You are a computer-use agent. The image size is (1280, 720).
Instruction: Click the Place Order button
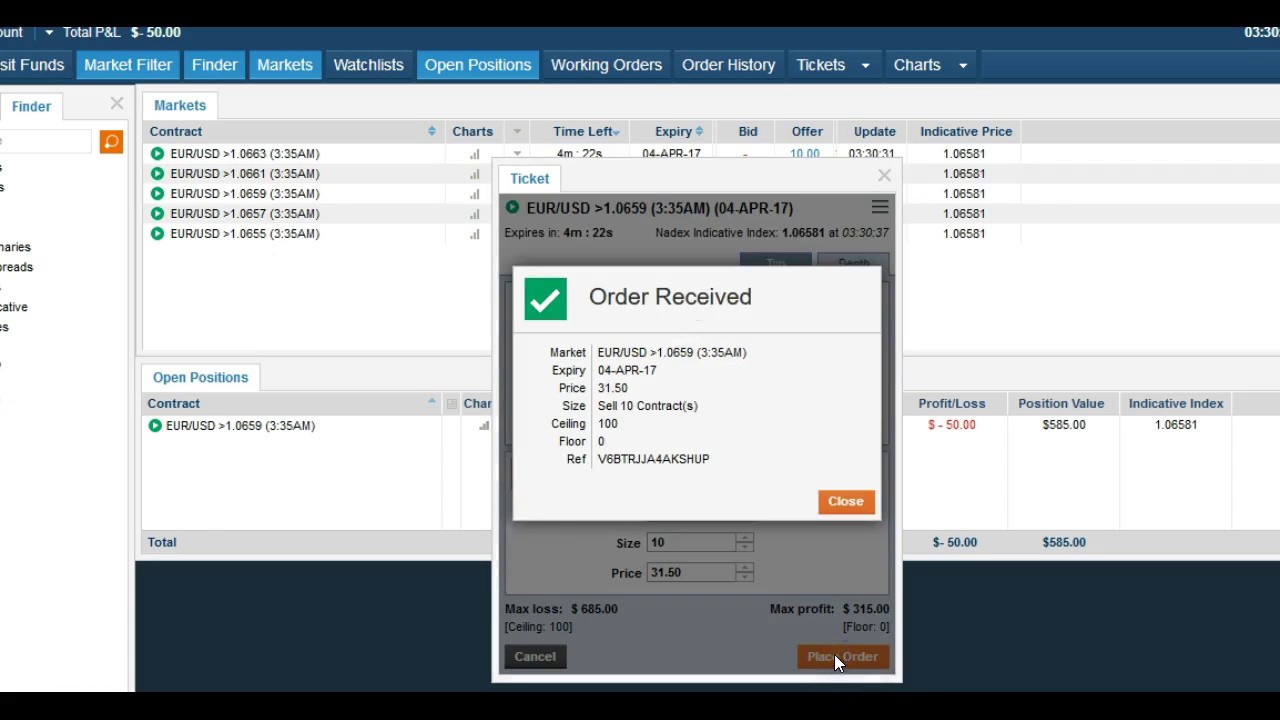[x=843, y=657]
